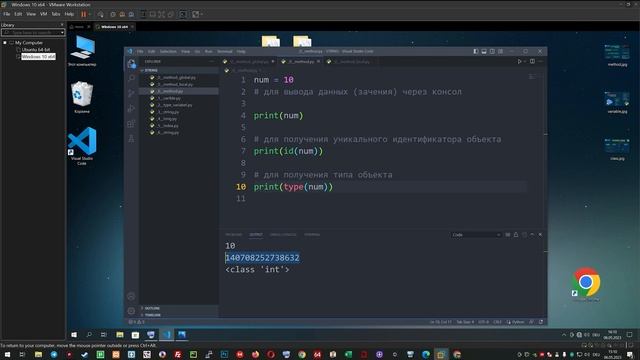Select Google Chrome desktop shortcut

pos(586,284)
